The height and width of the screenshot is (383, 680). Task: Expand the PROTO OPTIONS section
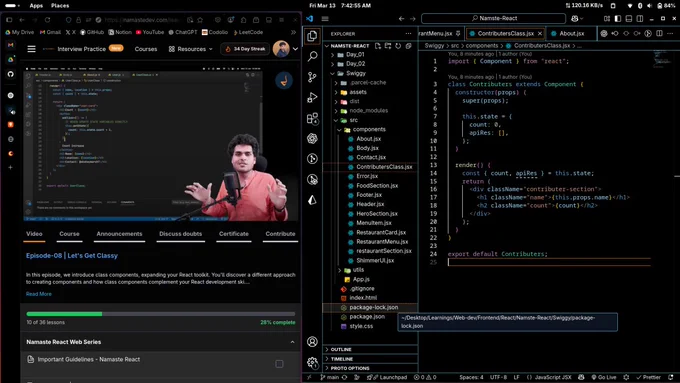click(371, 368)
